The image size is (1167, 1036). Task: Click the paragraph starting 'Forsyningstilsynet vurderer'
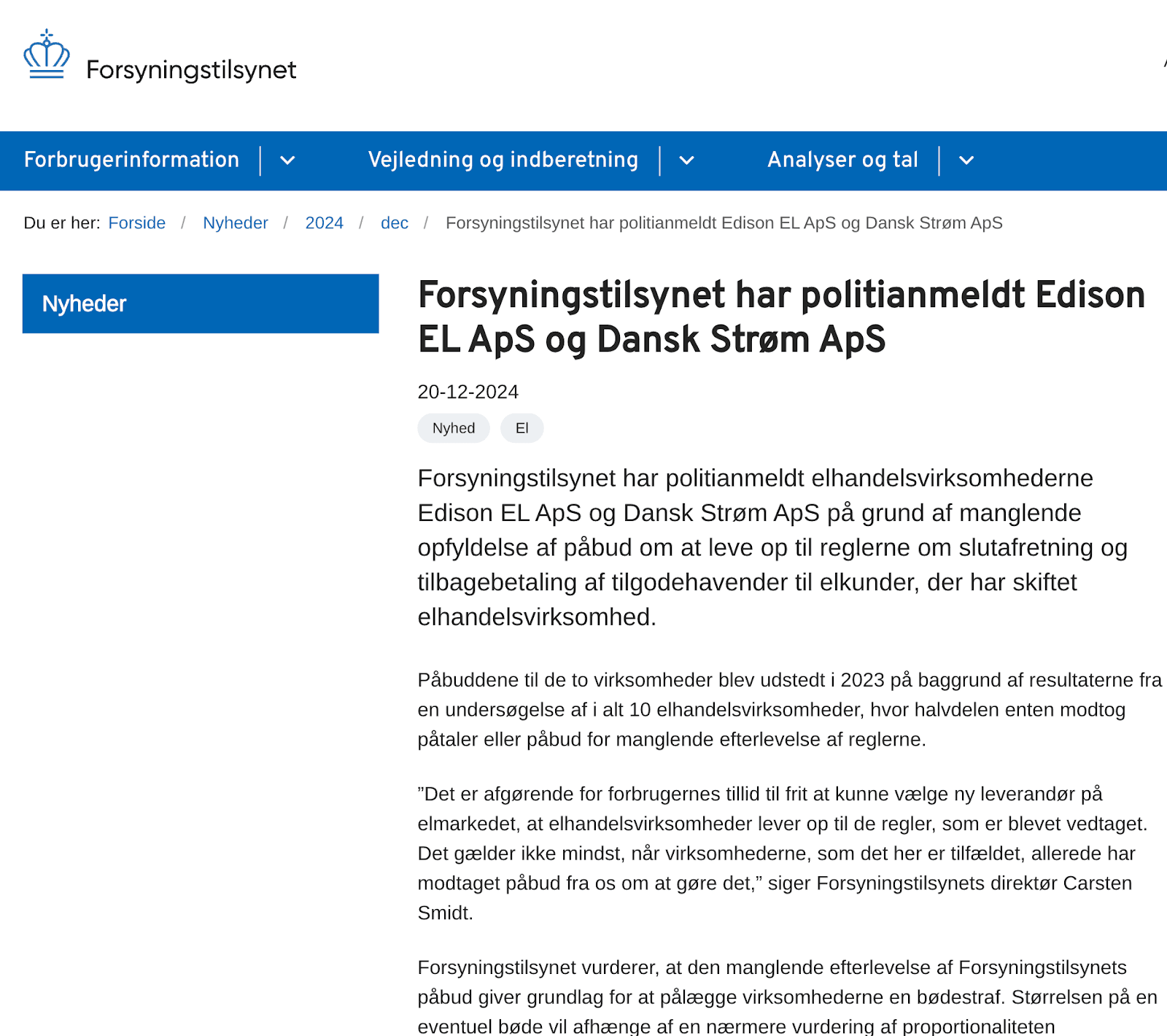pyautogui.click(x=788, y=997)
